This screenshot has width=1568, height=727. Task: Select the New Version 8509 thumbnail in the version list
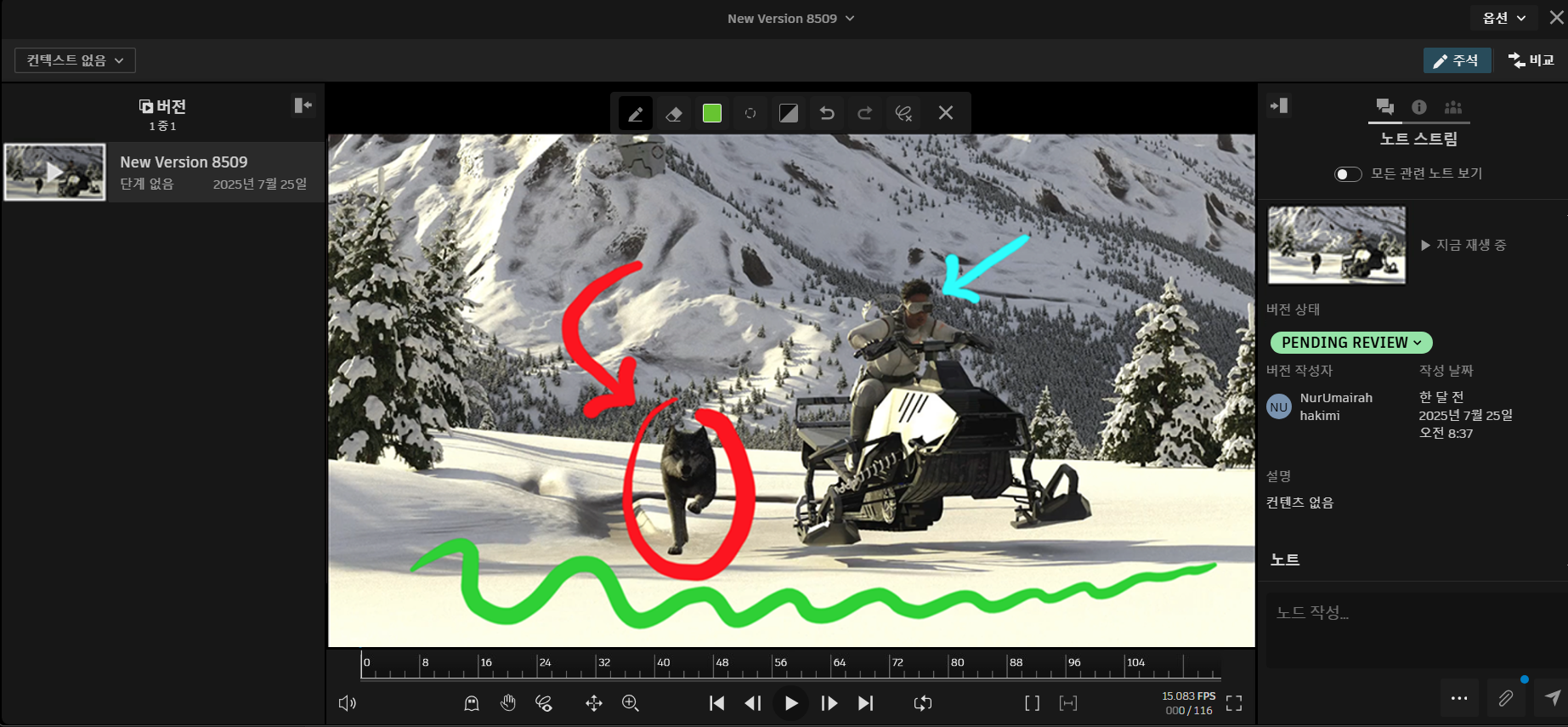pos(55,172)
